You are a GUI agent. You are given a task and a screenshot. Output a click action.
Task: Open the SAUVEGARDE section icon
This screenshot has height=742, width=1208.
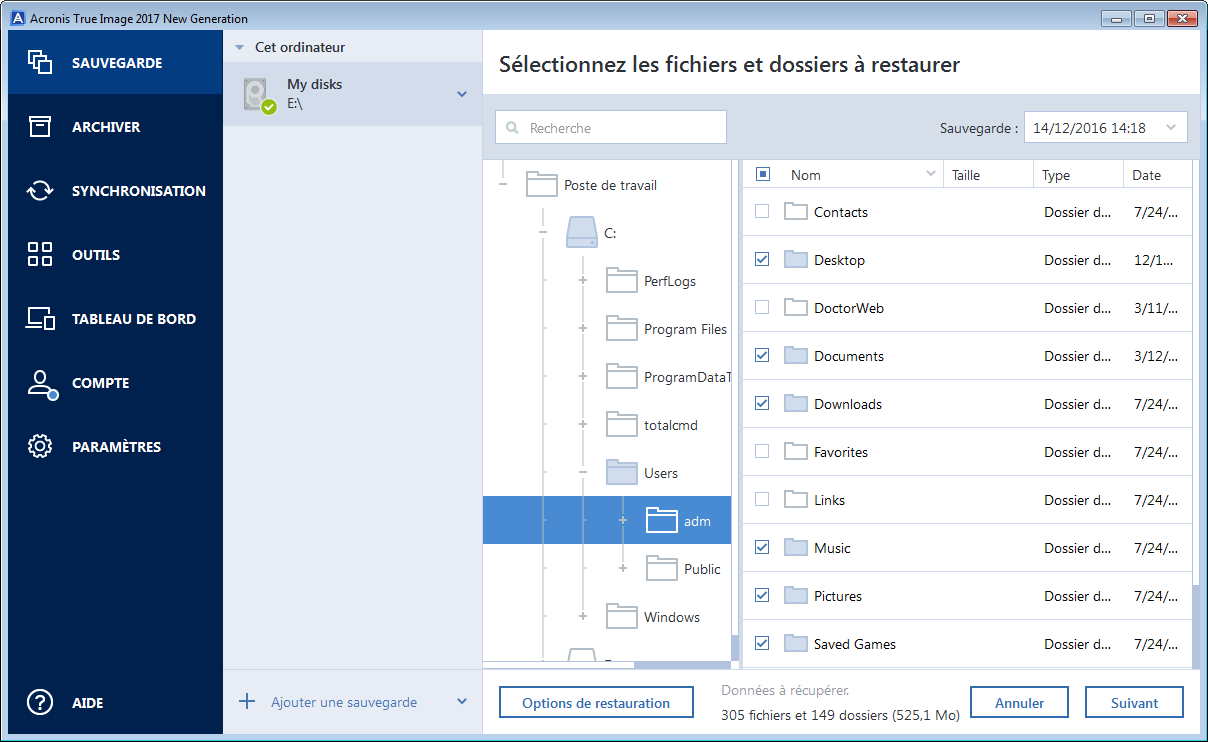pos(40,62)
